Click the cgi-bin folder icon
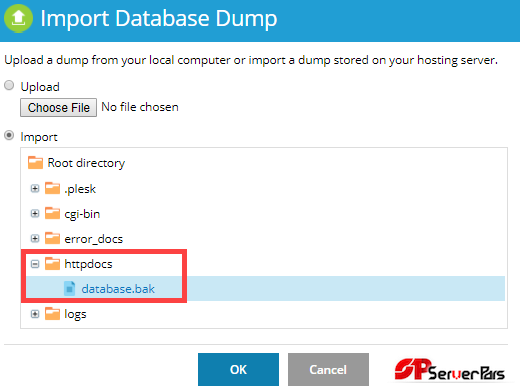This screenshot has height=389, width=520. click(x=52, y=213)
